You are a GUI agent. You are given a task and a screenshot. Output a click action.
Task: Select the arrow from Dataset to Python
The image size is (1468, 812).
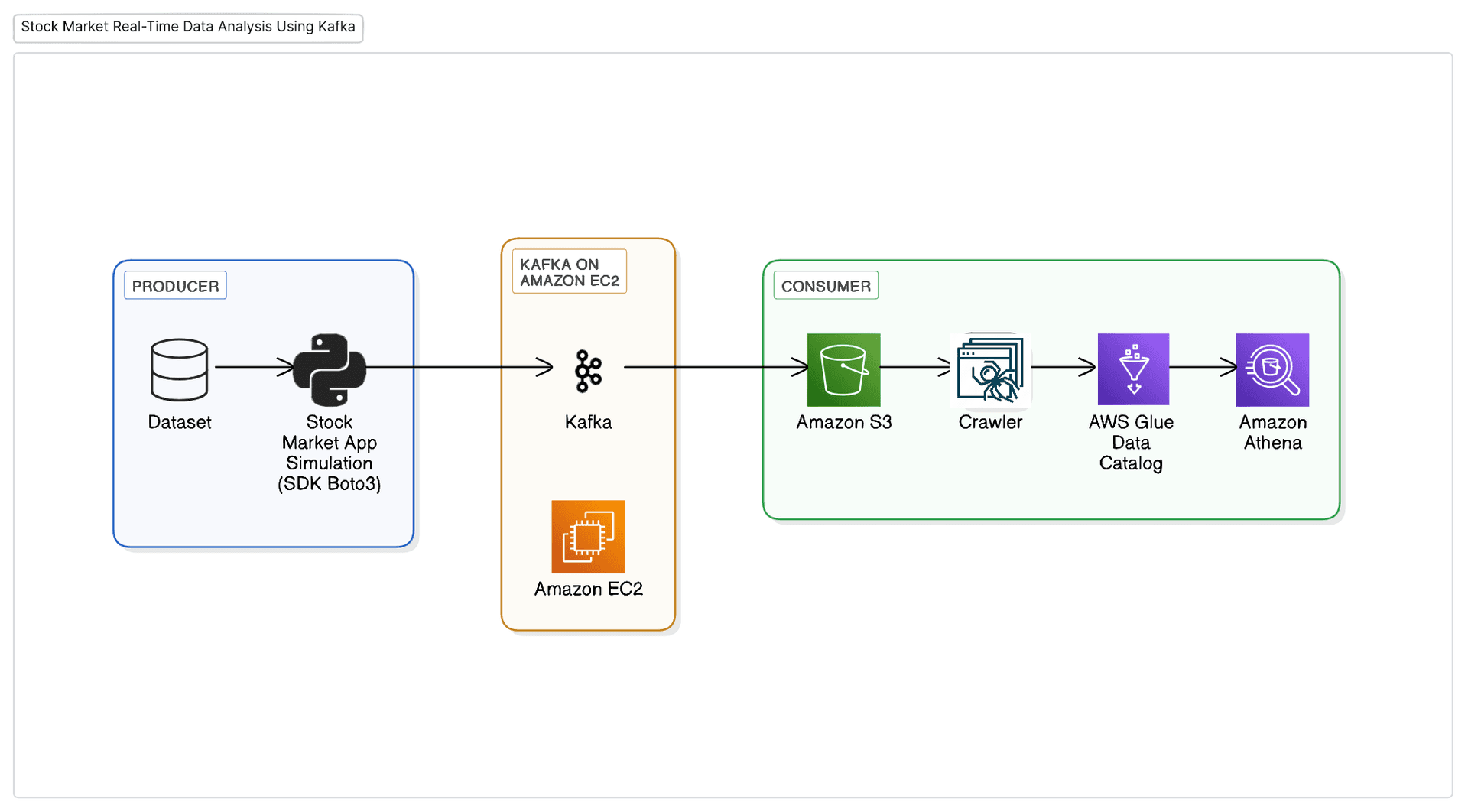point(252,367)
